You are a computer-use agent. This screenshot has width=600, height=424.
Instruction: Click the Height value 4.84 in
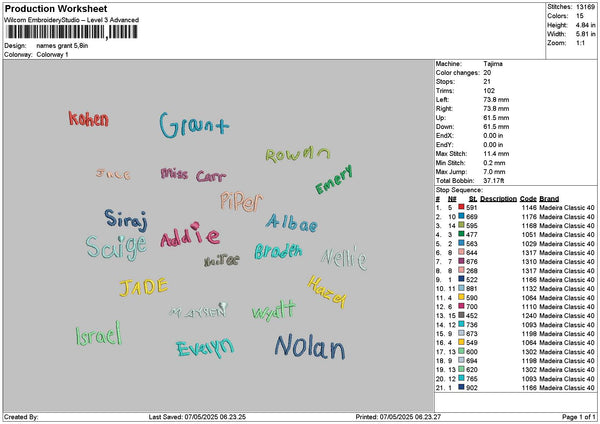pos(585,25)
